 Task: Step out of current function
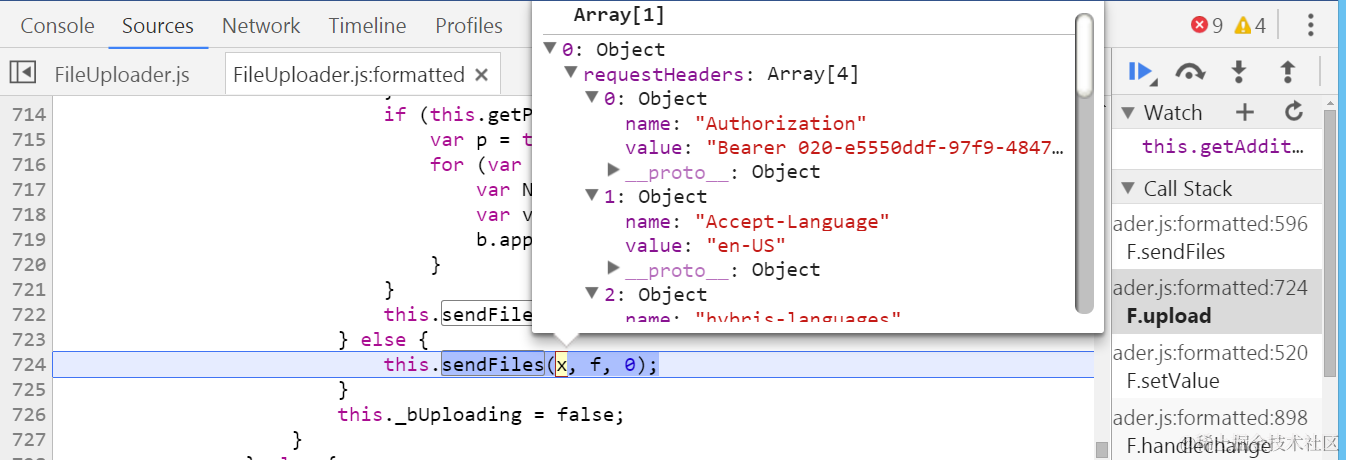point(1288,72)
